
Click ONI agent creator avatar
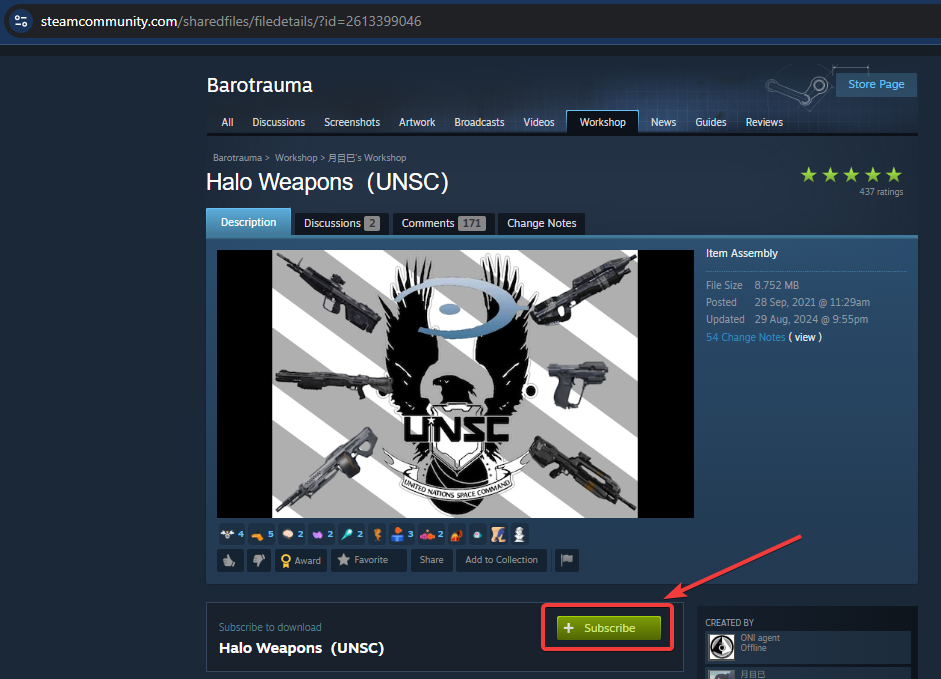click(x=721, y=647)
